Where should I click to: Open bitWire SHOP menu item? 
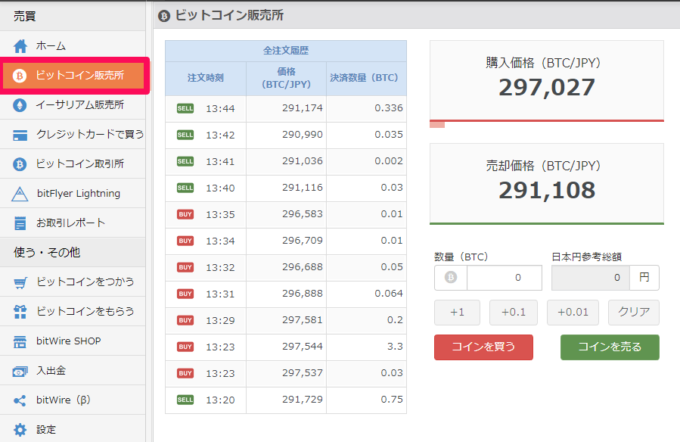pyautogui.click(x=72, y=341)
